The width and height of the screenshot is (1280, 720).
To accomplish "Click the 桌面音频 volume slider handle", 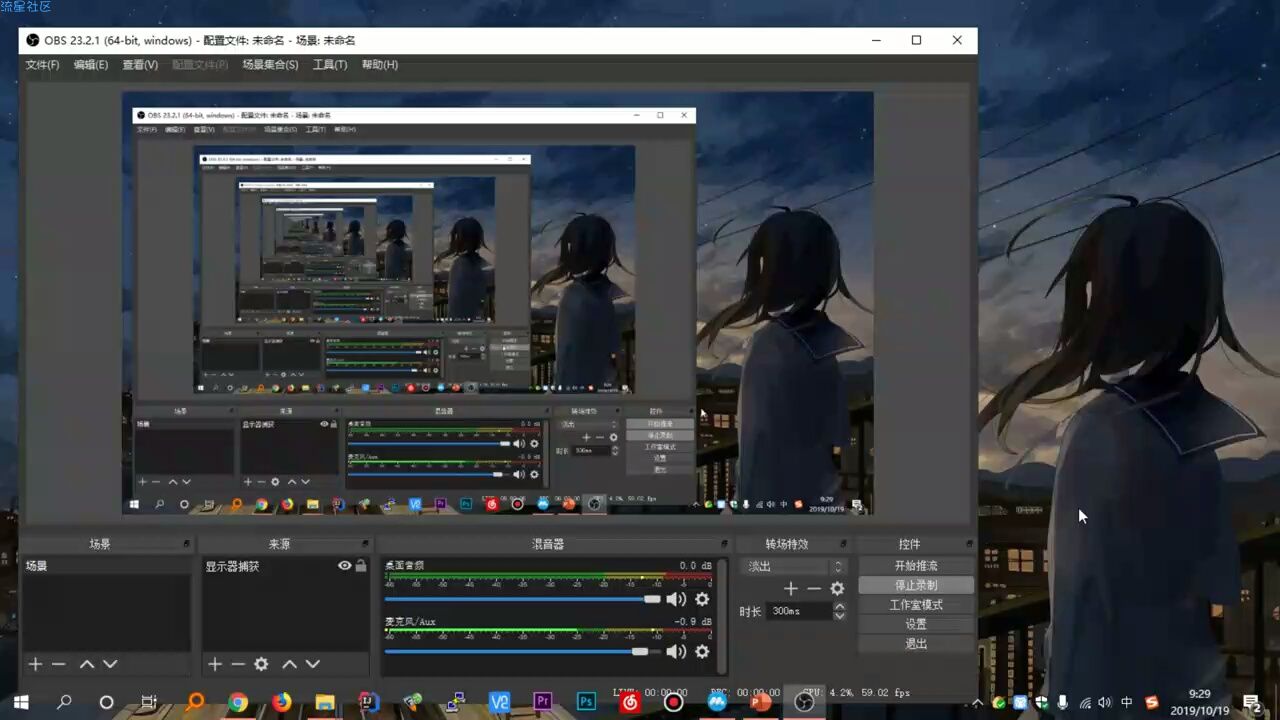I will click(x=652, y=599).
